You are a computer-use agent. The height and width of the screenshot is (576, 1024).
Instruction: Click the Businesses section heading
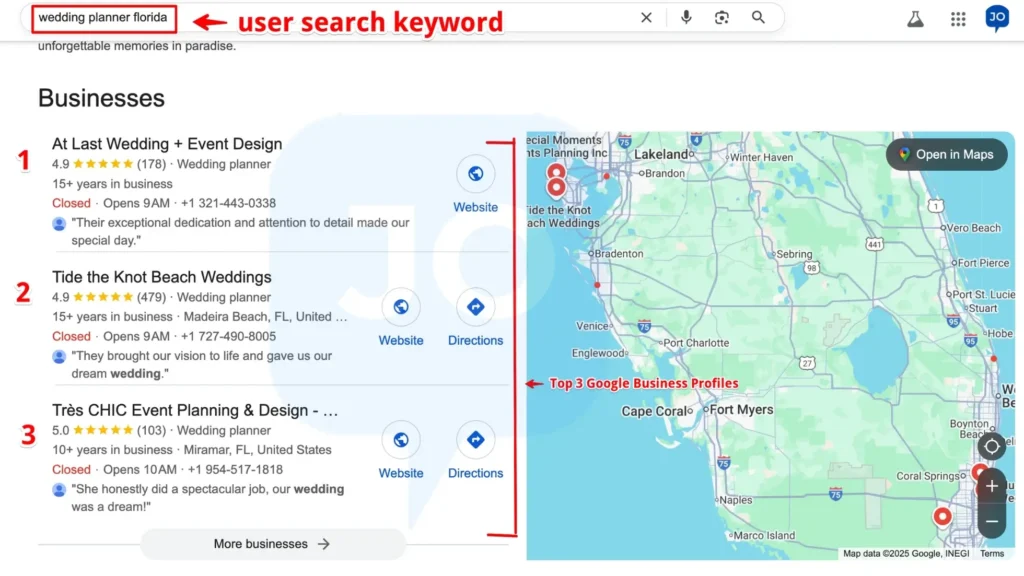101,98
